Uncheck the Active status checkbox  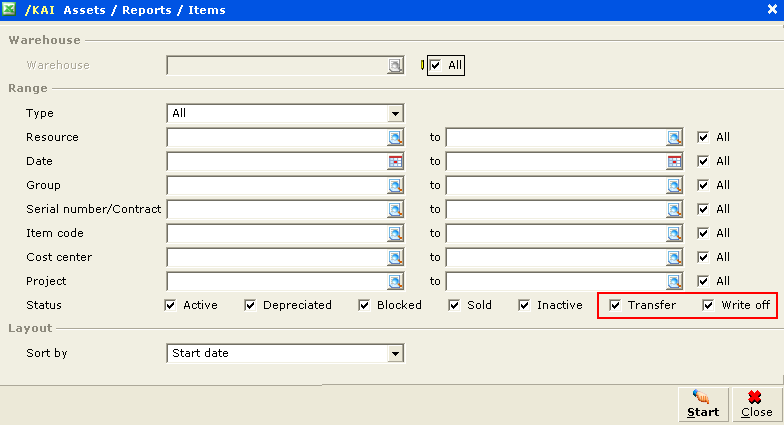pos(170,305)
